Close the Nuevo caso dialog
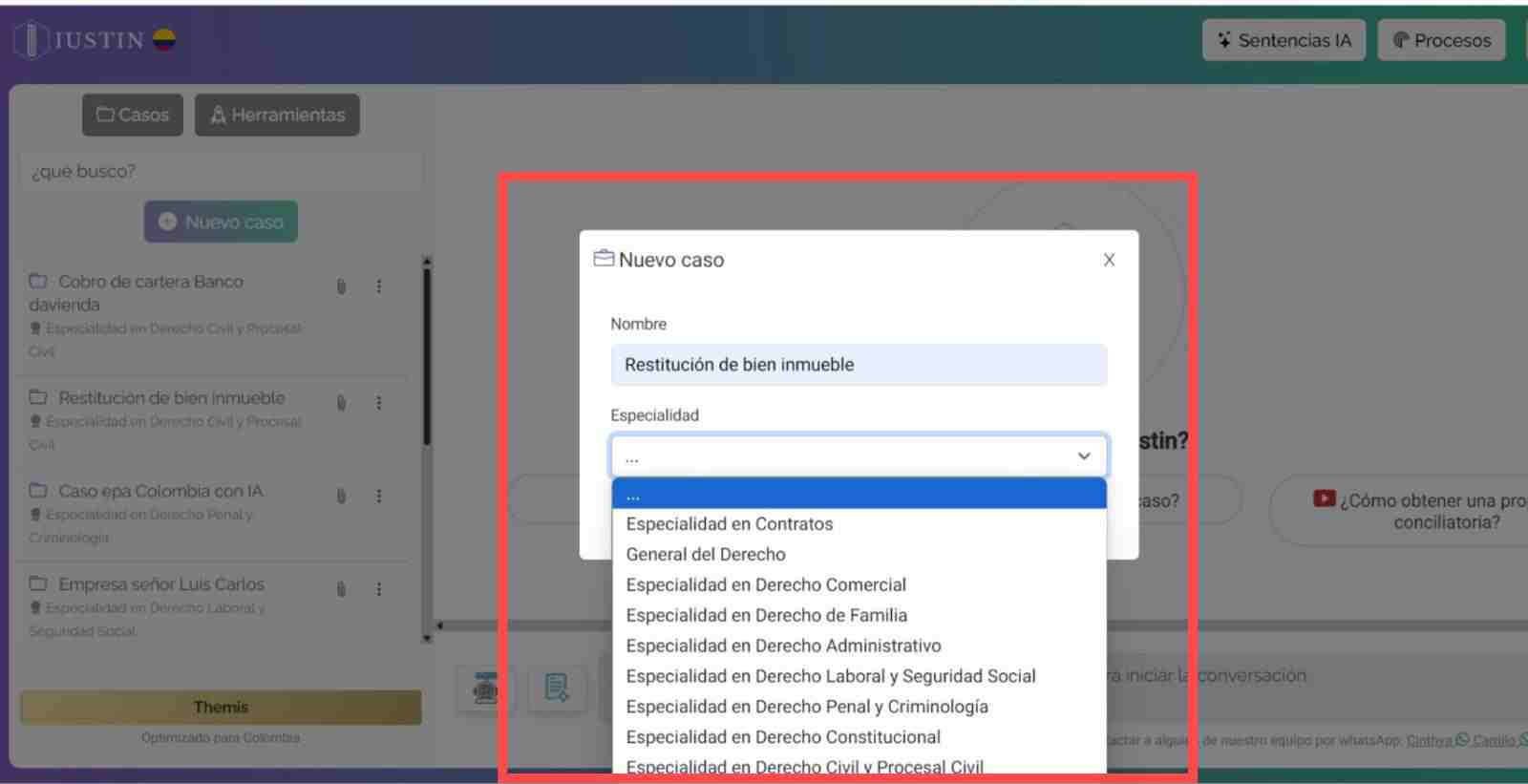1528x784 pixels. tap(1109, 260)
